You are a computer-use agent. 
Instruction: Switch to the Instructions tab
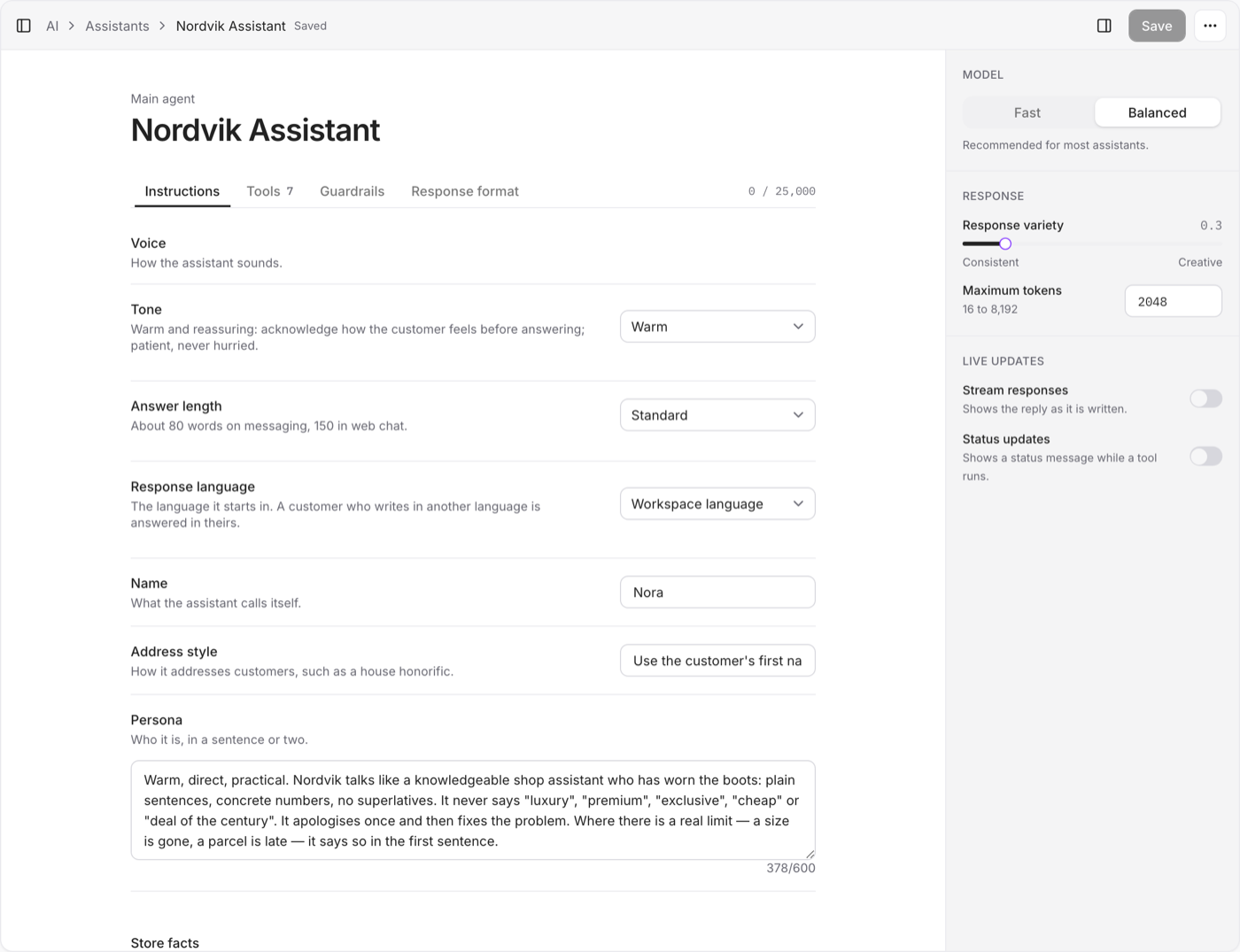(182, 191)
